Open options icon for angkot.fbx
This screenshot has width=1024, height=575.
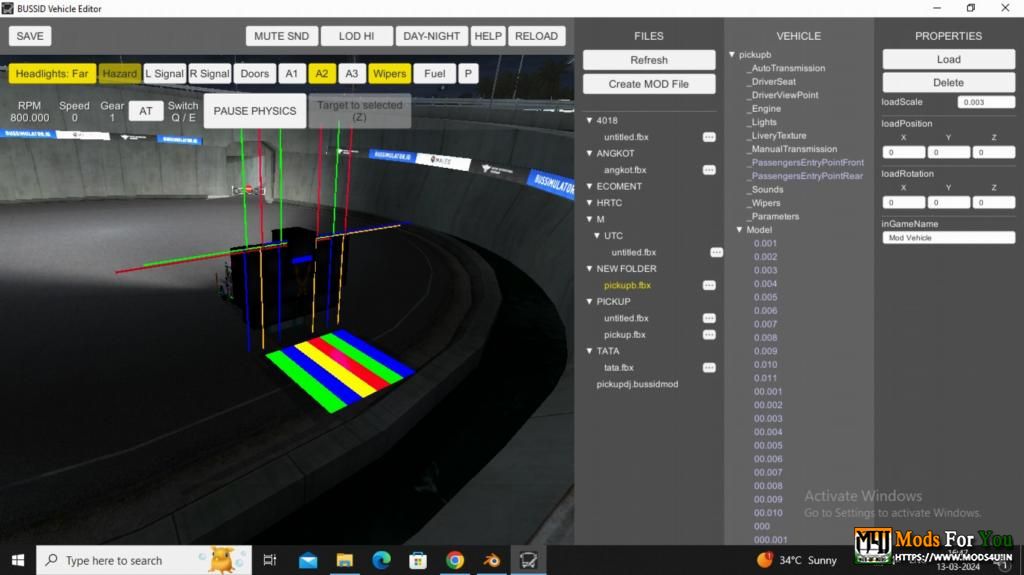click(709, 170)
